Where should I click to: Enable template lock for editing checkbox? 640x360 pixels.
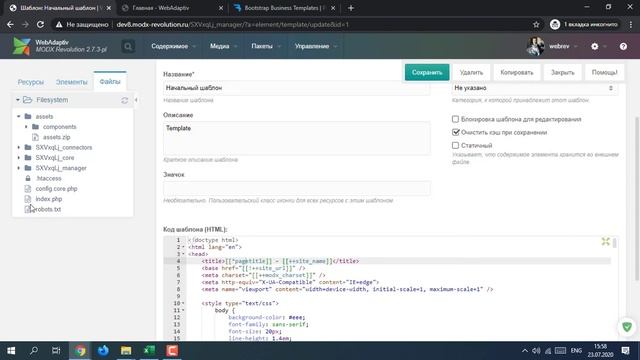click(455, 119)
